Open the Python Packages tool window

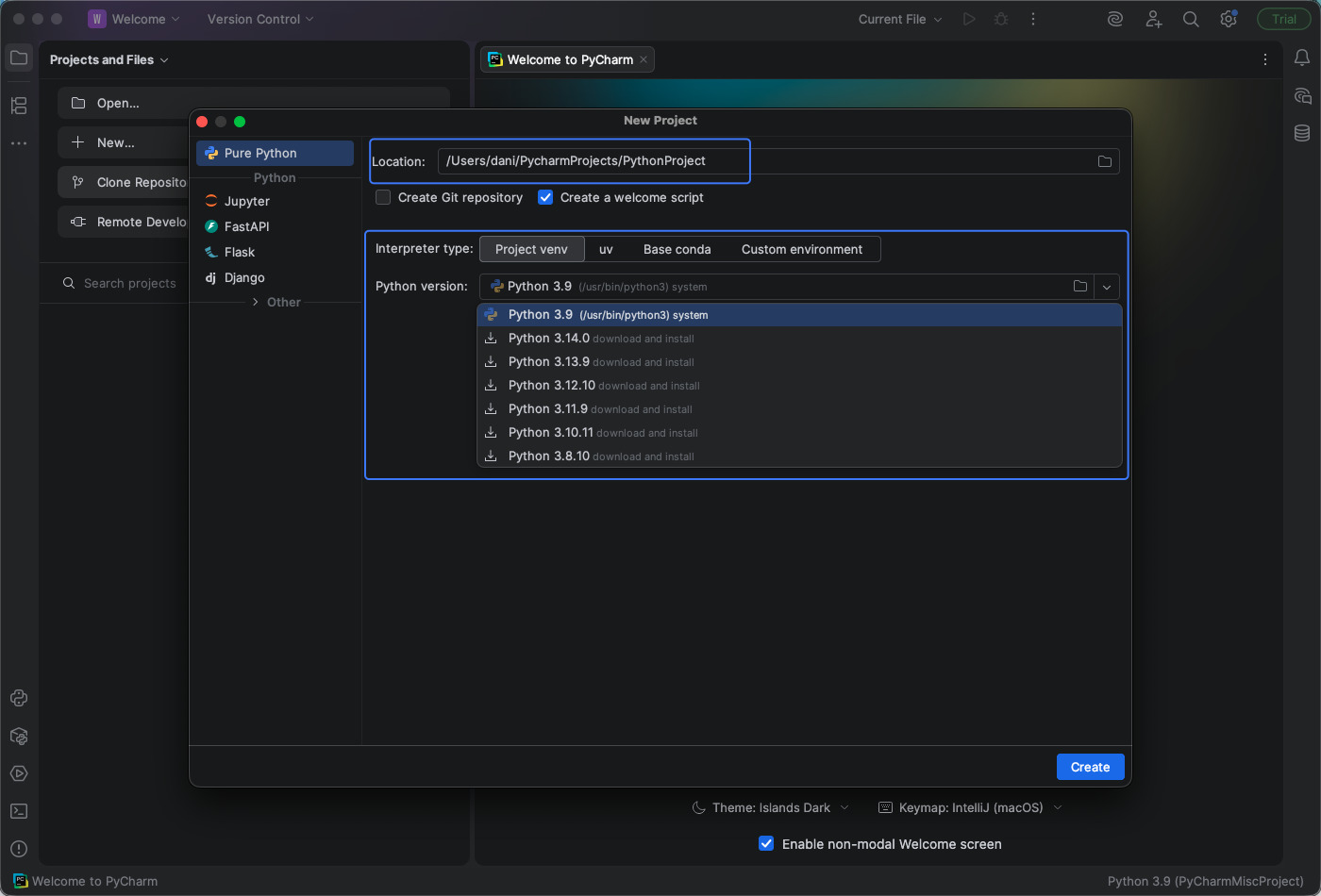click(19, 736)
